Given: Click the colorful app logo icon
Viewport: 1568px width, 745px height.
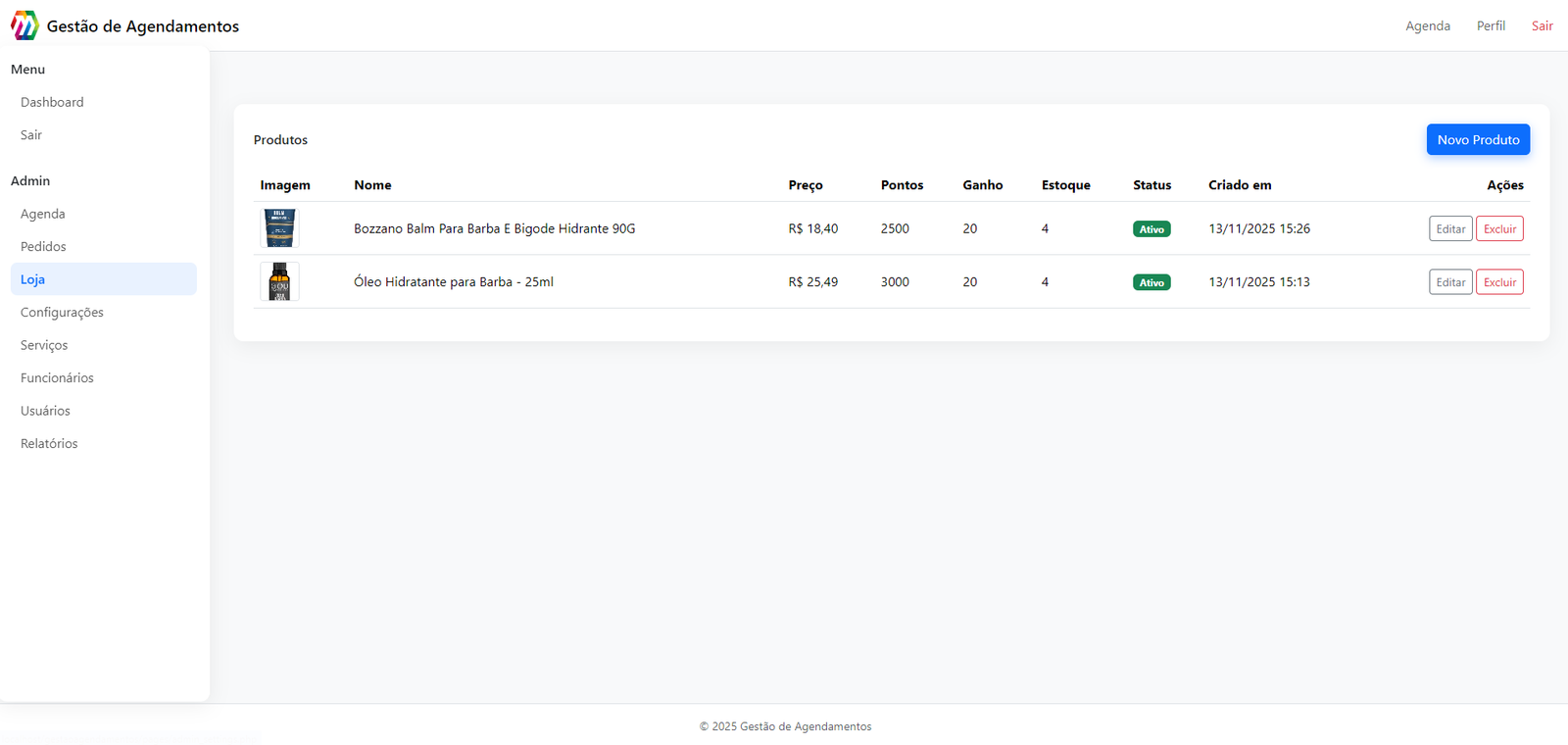Looking at the screenshot, I should [24, 25].
